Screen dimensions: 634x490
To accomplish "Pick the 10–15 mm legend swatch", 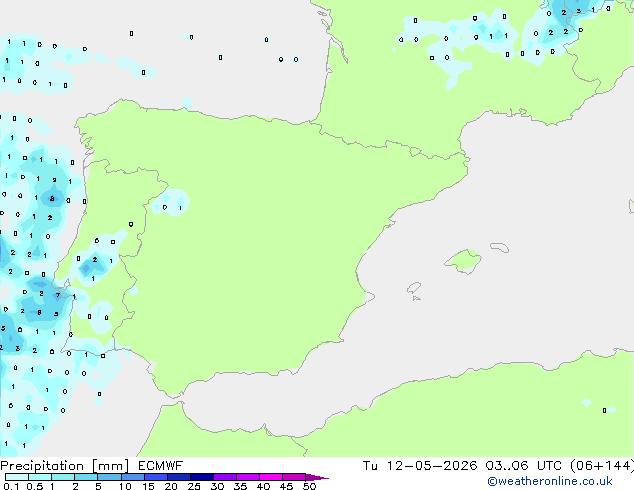I will (132, 477).
